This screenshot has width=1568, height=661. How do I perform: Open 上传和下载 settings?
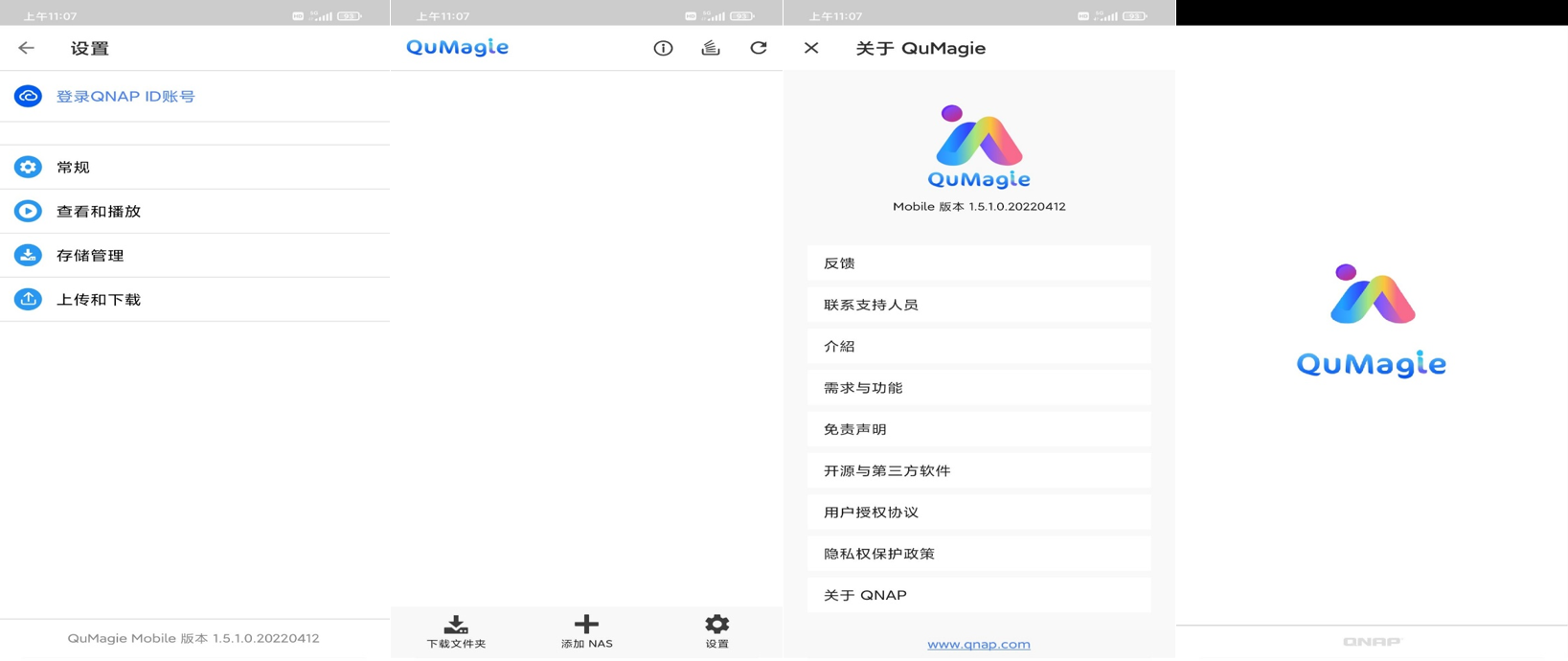point(194,299)
